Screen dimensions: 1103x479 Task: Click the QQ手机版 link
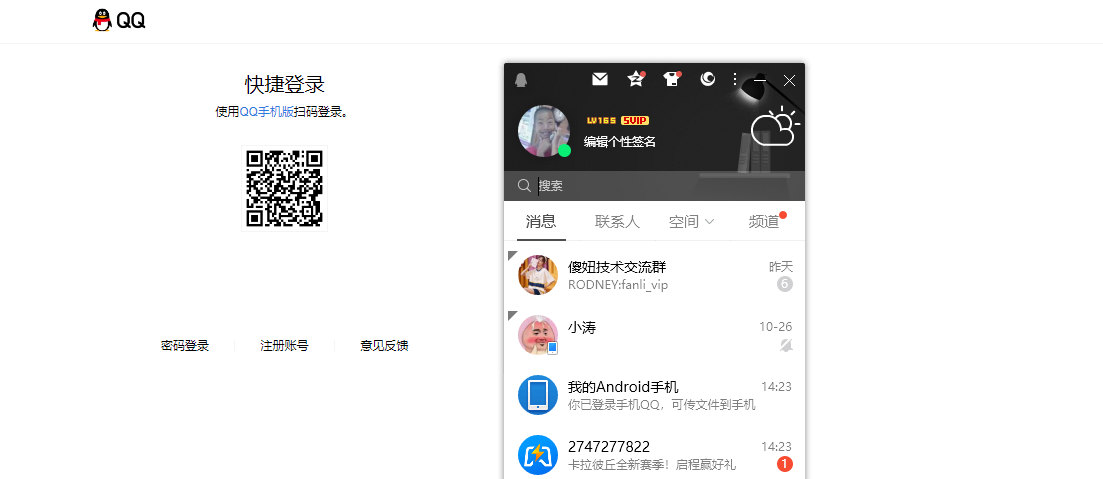click(x=267, y=112)
